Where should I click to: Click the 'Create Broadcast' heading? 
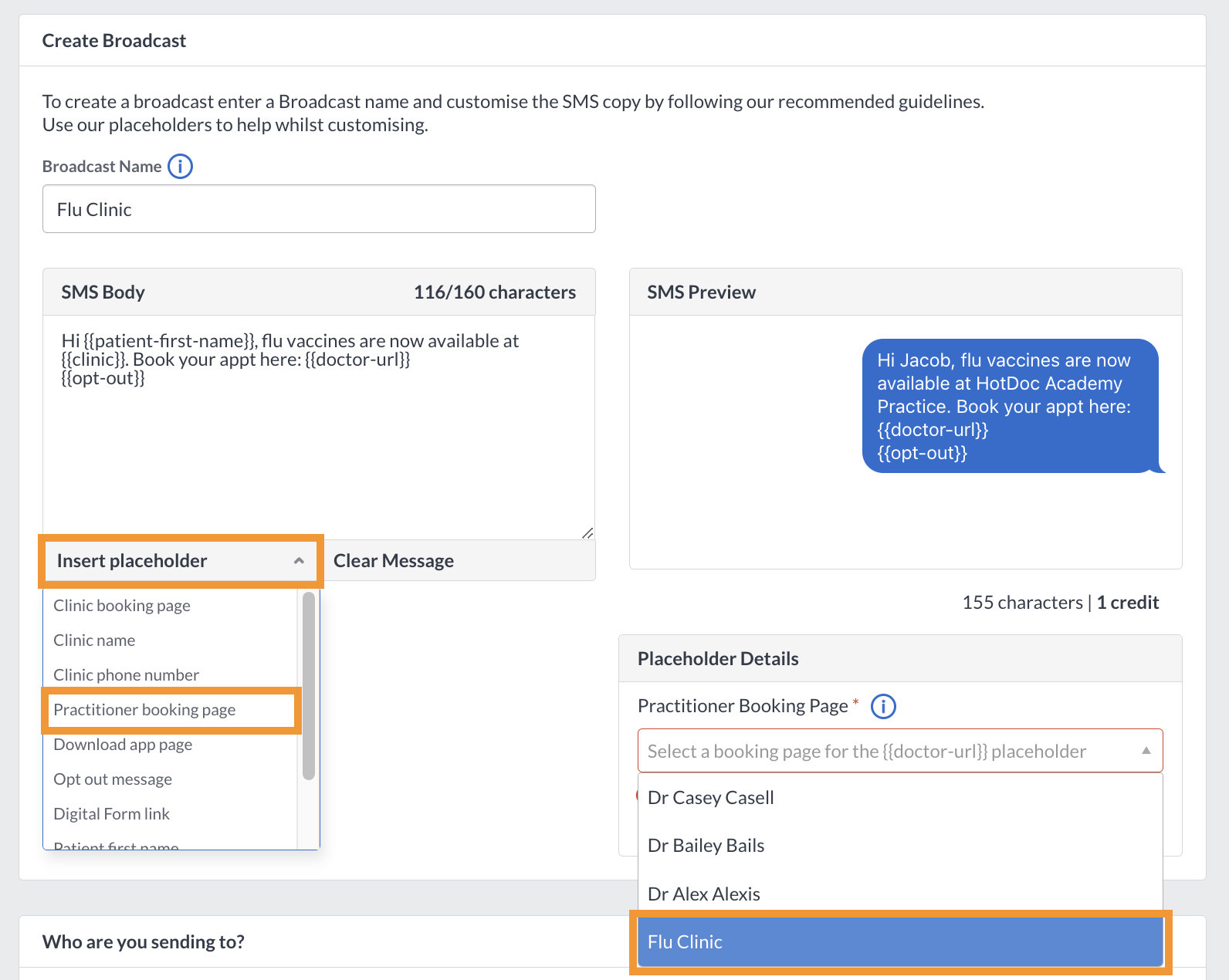114,41
